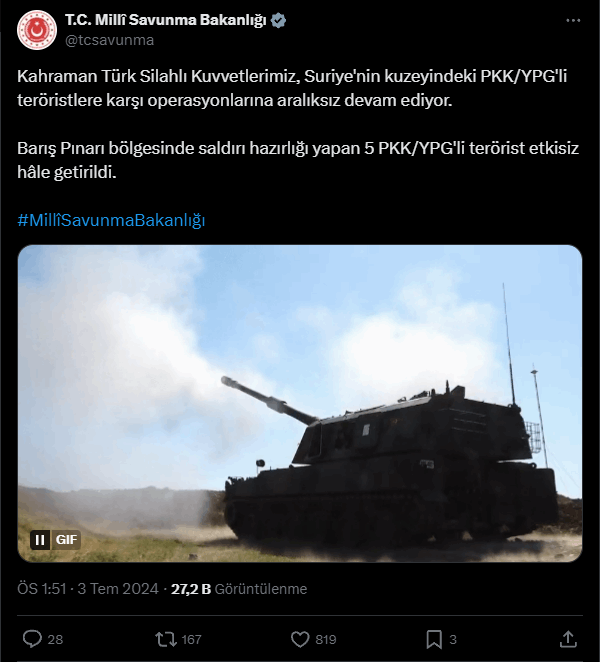Image resolution: width=600 pixels, height=662 pixels.
Task: Click the repost arrows icon
Action: tap(166, 639)
